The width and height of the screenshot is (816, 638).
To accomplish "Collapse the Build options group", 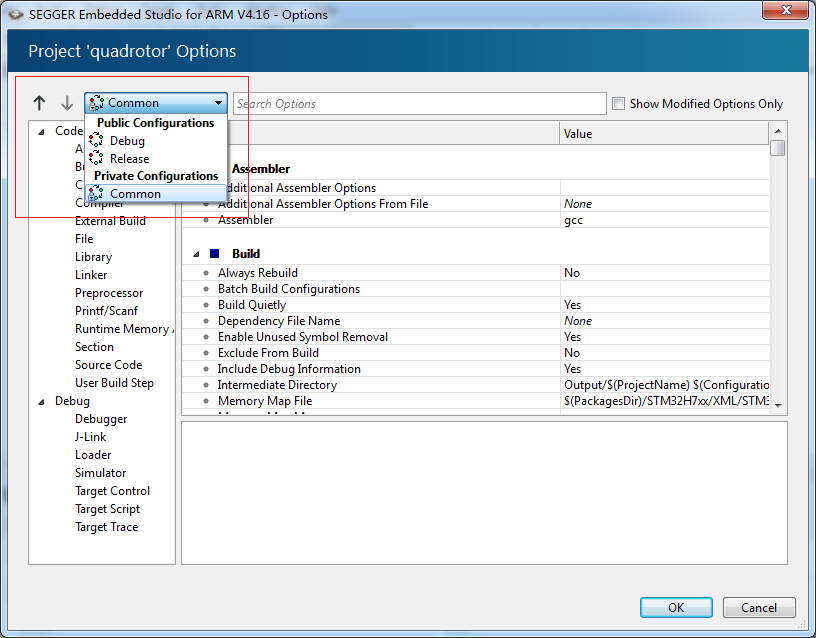I will pos(196,254).
